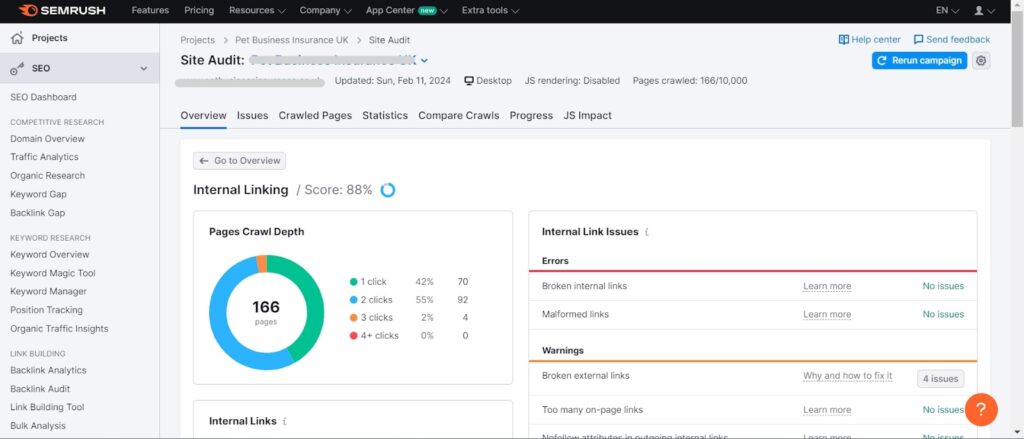
Task: Collapse the SEO sidebar section chevron
Action: pyautogui.click(x=144, y=69)
